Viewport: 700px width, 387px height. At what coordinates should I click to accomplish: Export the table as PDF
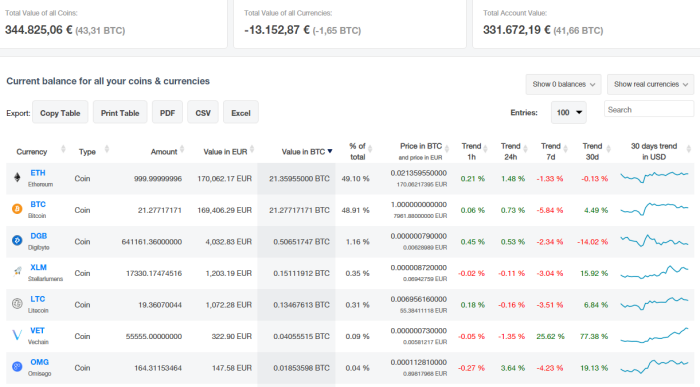[x=167, y=113]
